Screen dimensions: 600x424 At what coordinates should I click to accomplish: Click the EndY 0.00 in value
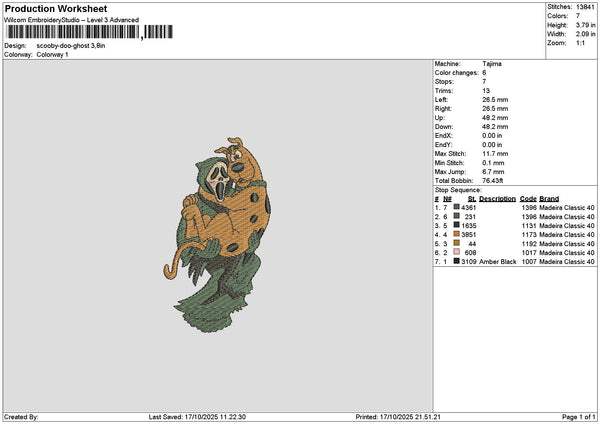(492, 145)
